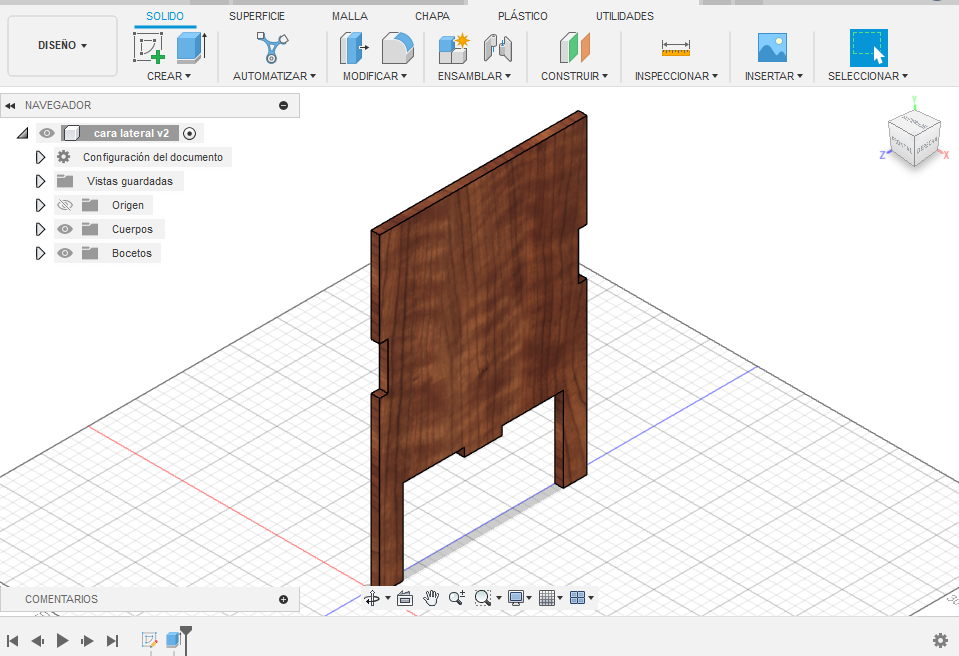Click the Fillet tool icon
The width and height of the screenshot is (959, 656).
click(397, 47)
